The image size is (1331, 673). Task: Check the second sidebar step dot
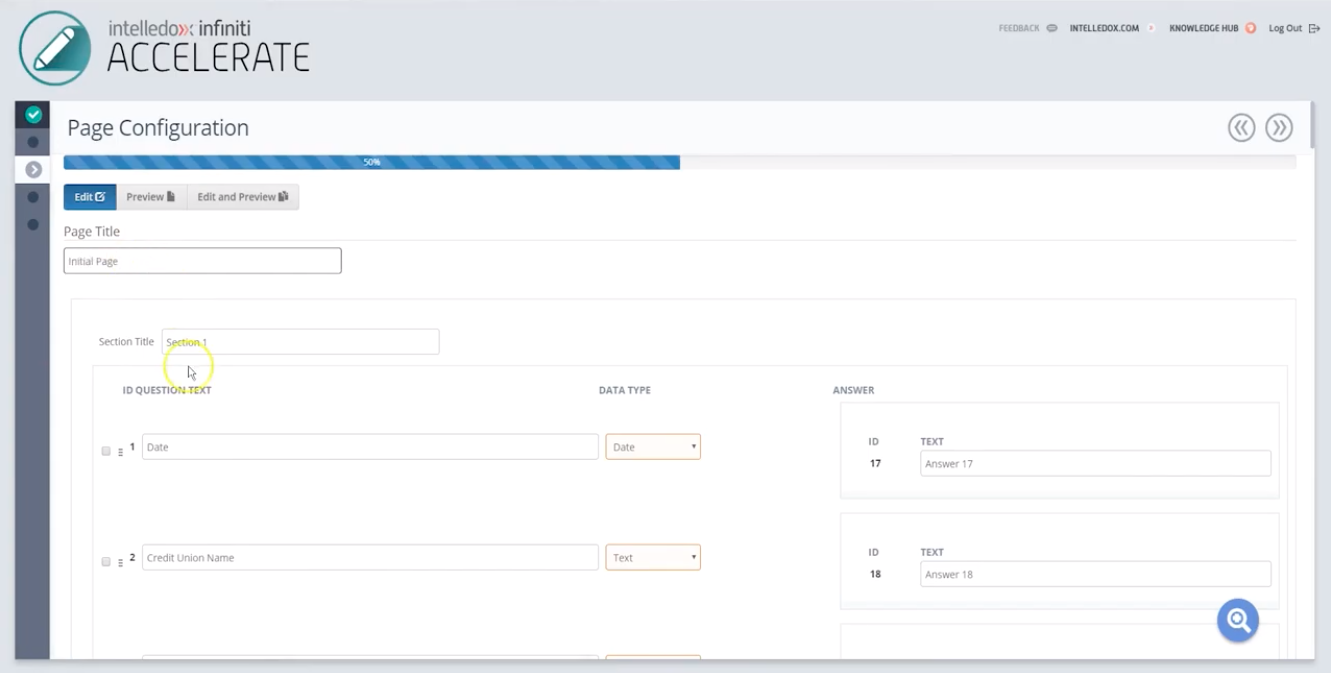[33, 139]
